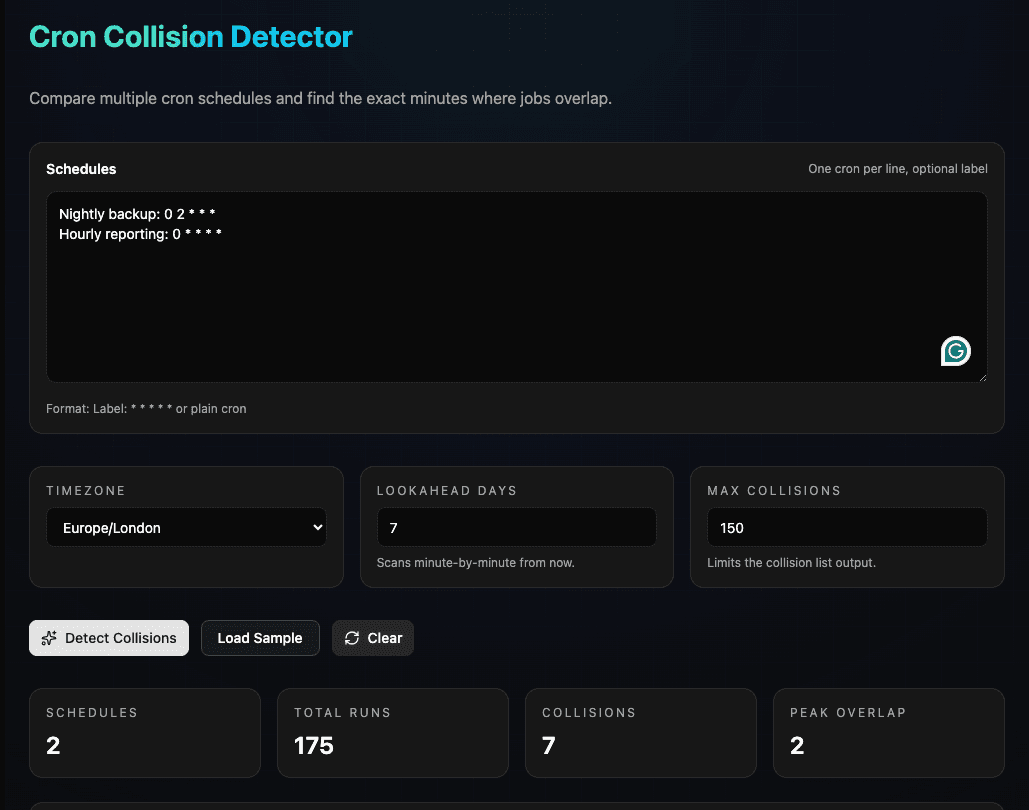Click the COLLISIONS counter showing 7
This screenshot has width=1029, height=810.
(640, 732)
